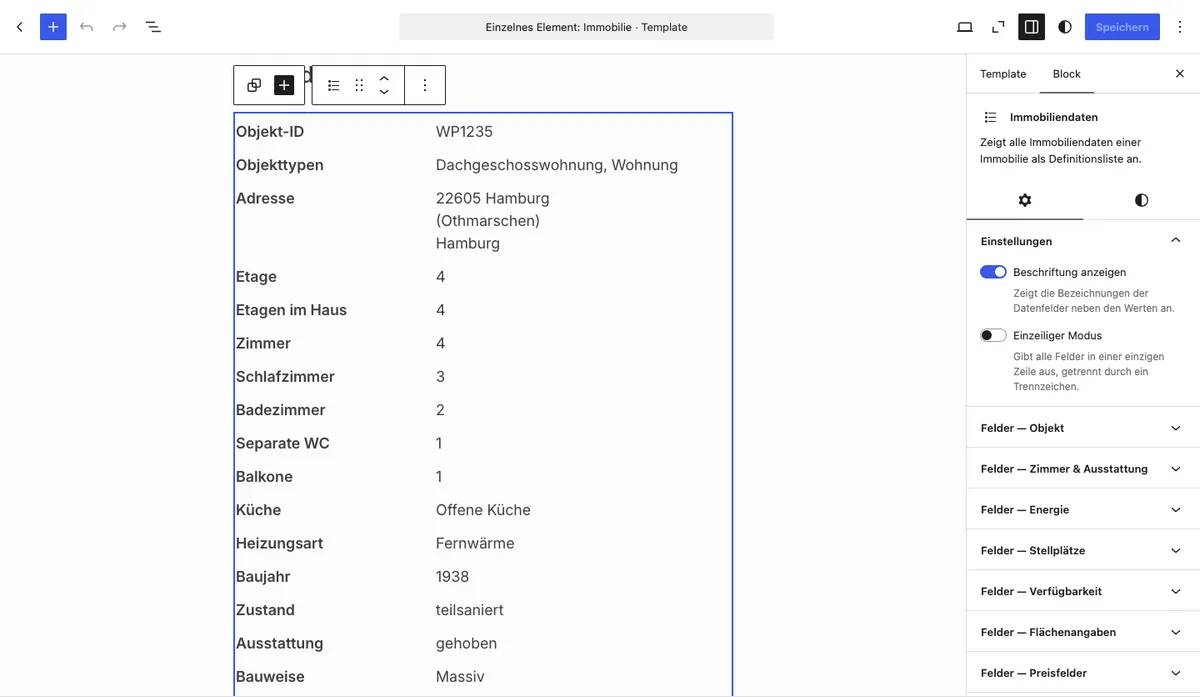Click the Objekttypen label
1200x697 pixels.
[280, 165]
